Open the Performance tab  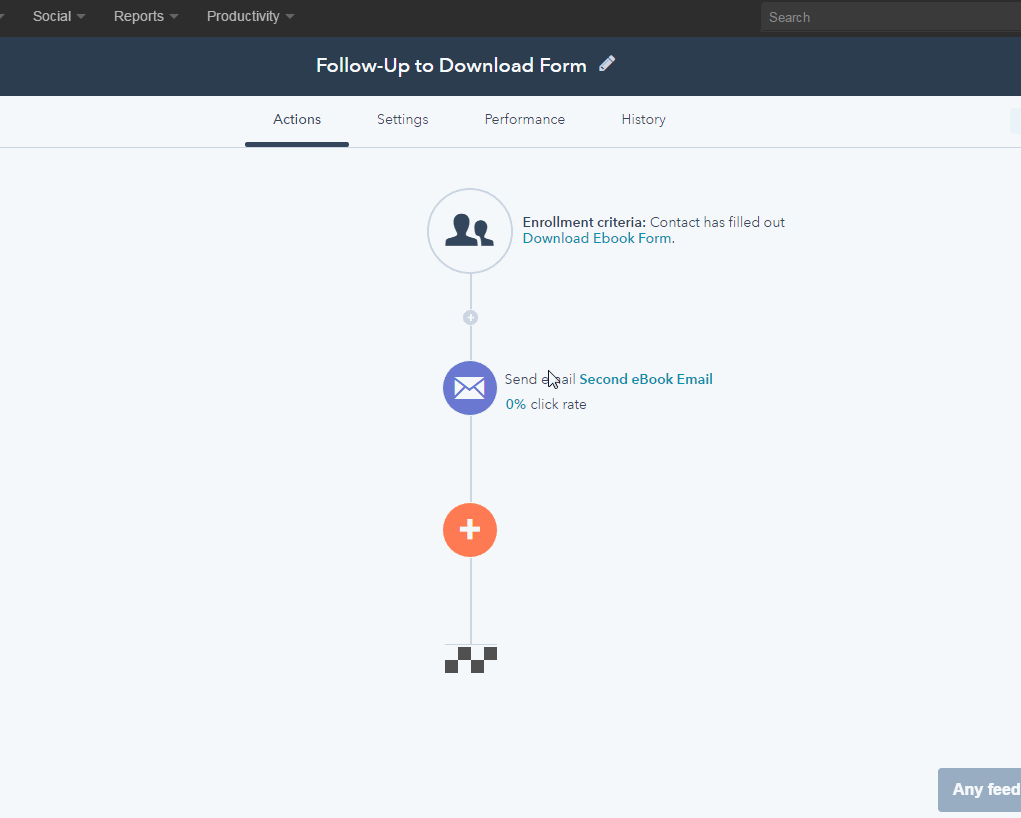tap(524, 119)
